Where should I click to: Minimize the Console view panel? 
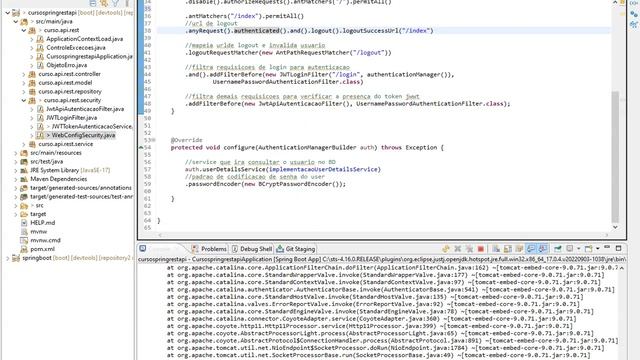pos(607,248)
